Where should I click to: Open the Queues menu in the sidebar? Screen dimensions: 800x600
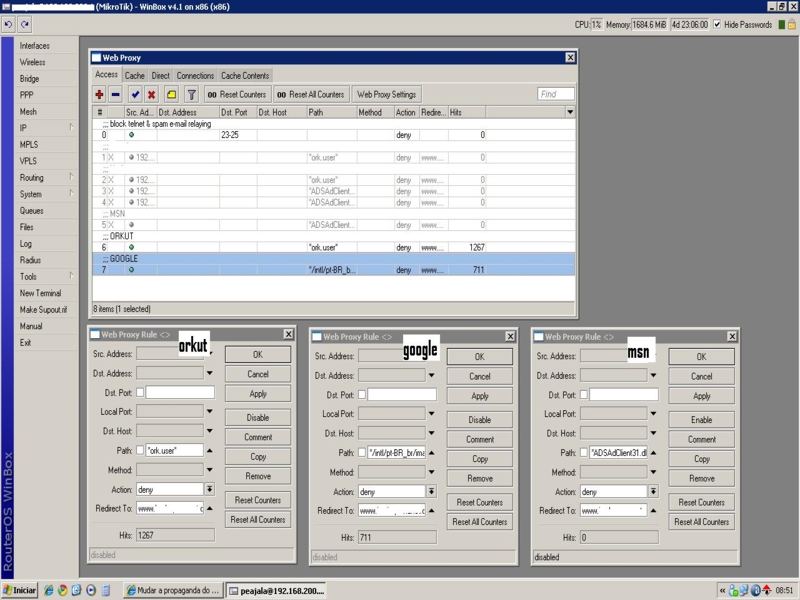[32, 211]
